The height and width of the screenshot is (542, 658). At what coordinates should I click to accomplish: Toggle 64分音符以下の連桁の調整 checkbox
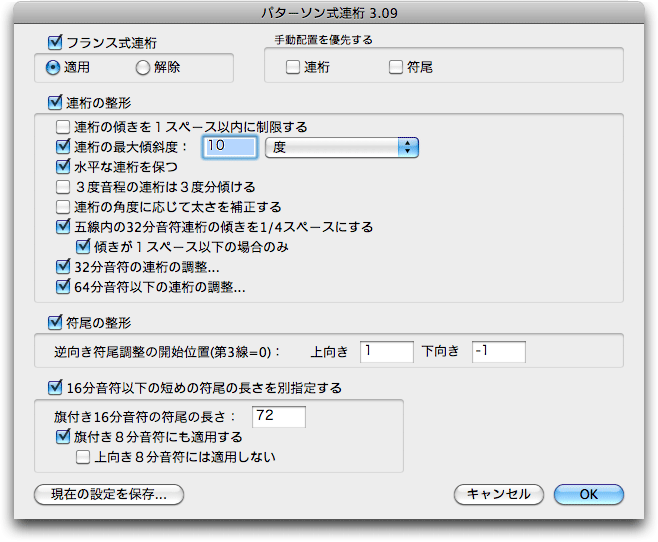(63, 287)
